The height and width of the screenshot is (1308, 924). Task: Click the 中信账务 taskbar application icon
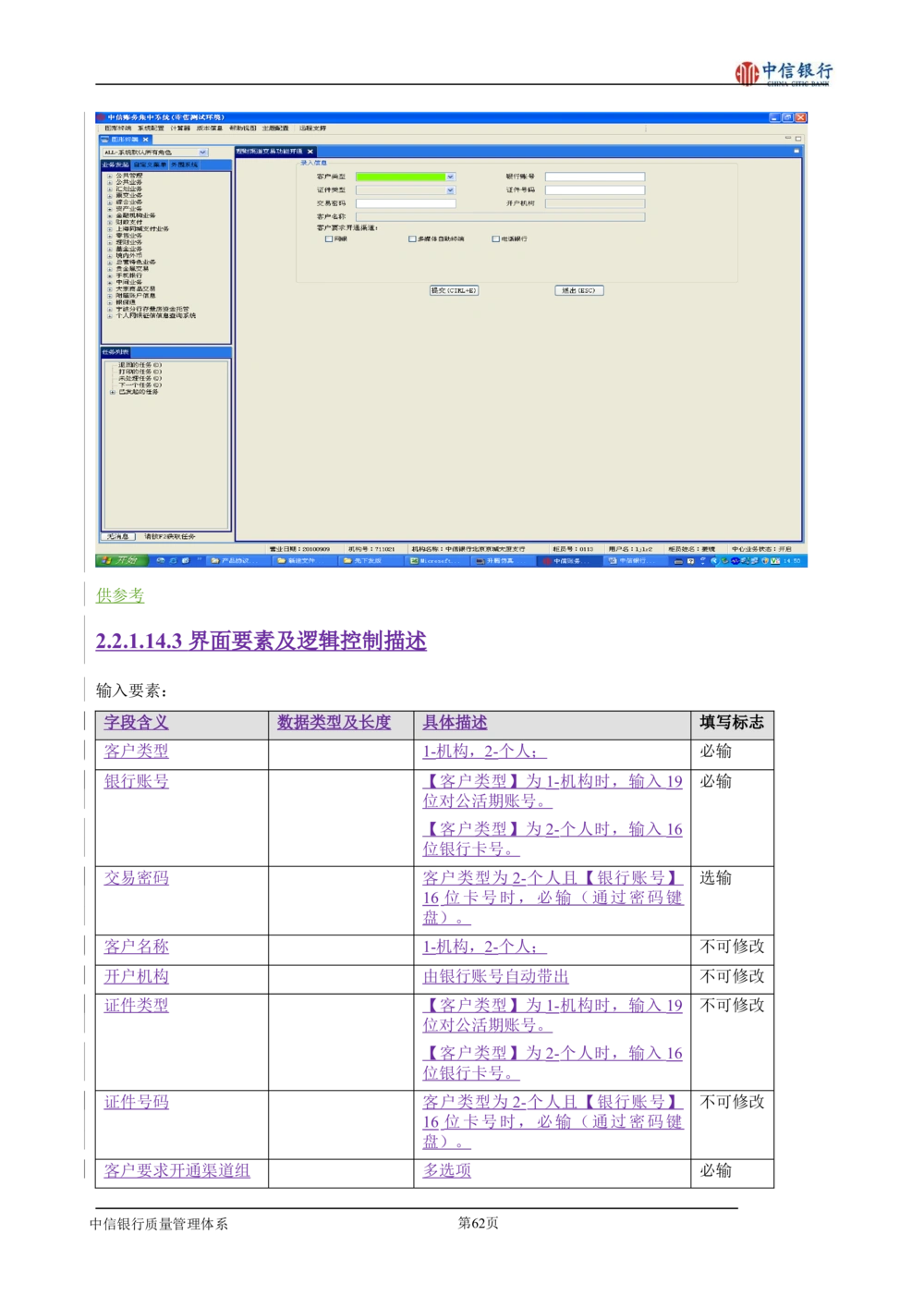point(564,560)
